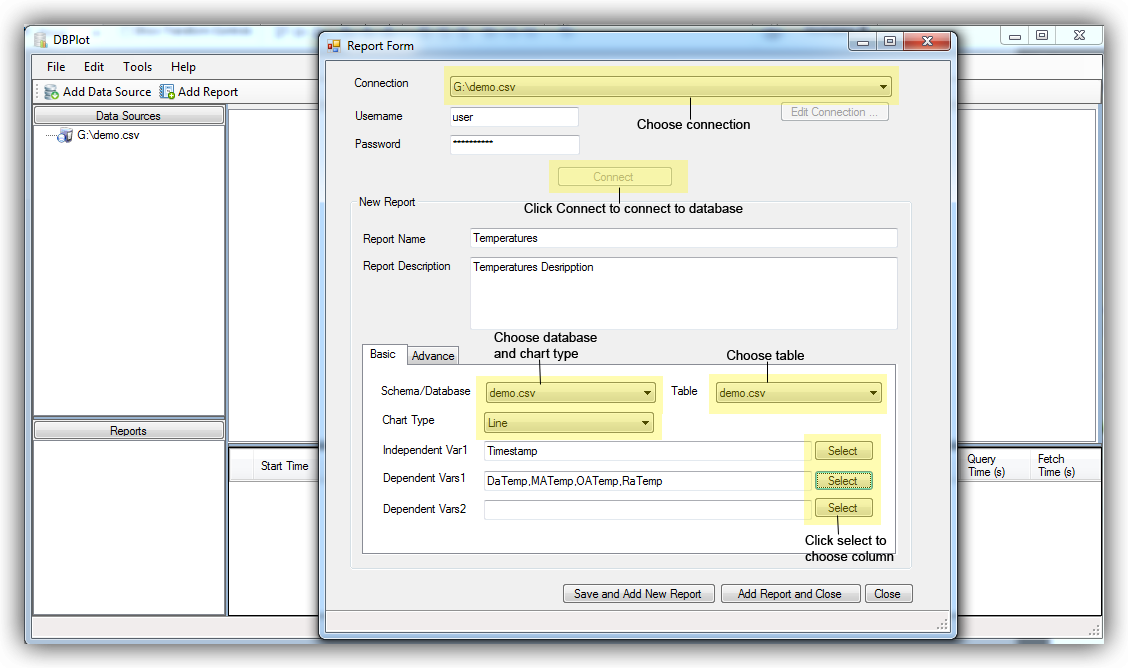Click Select button for Dependent Vars2
The image size is (1128, 668).
(842, 508)
